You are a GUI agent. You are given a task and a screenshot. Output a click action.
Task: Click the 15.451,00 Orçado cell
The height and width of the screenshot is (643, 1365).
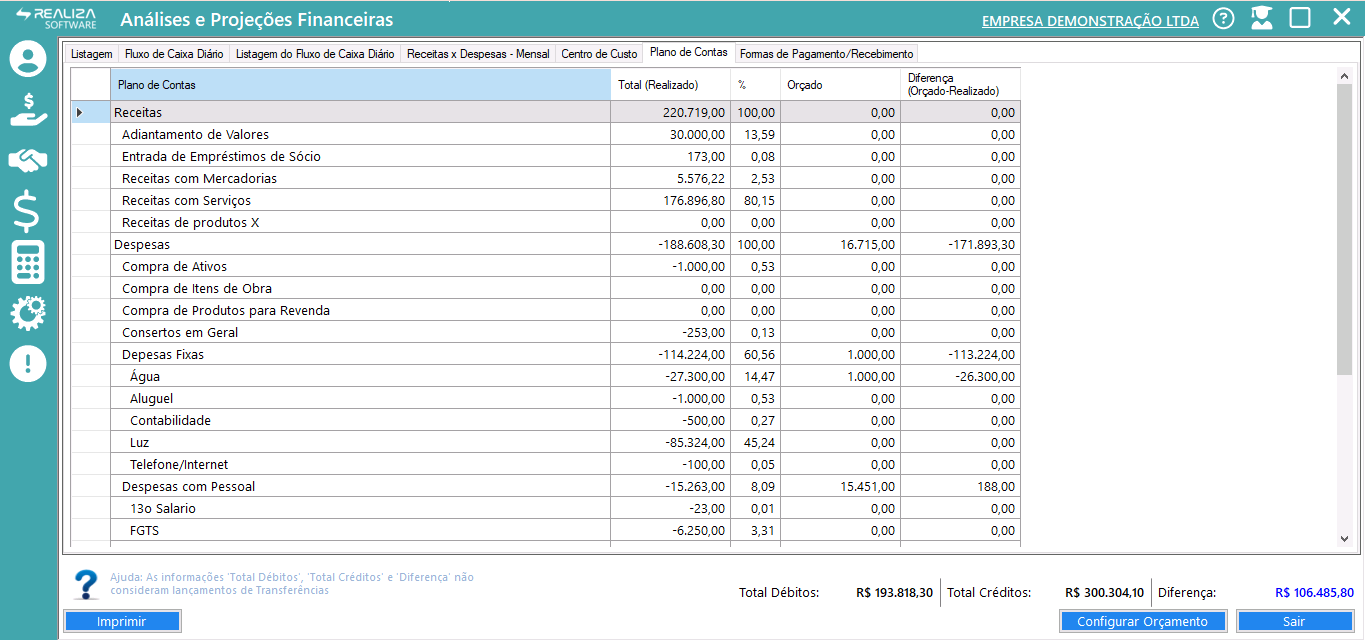point(840,487)
